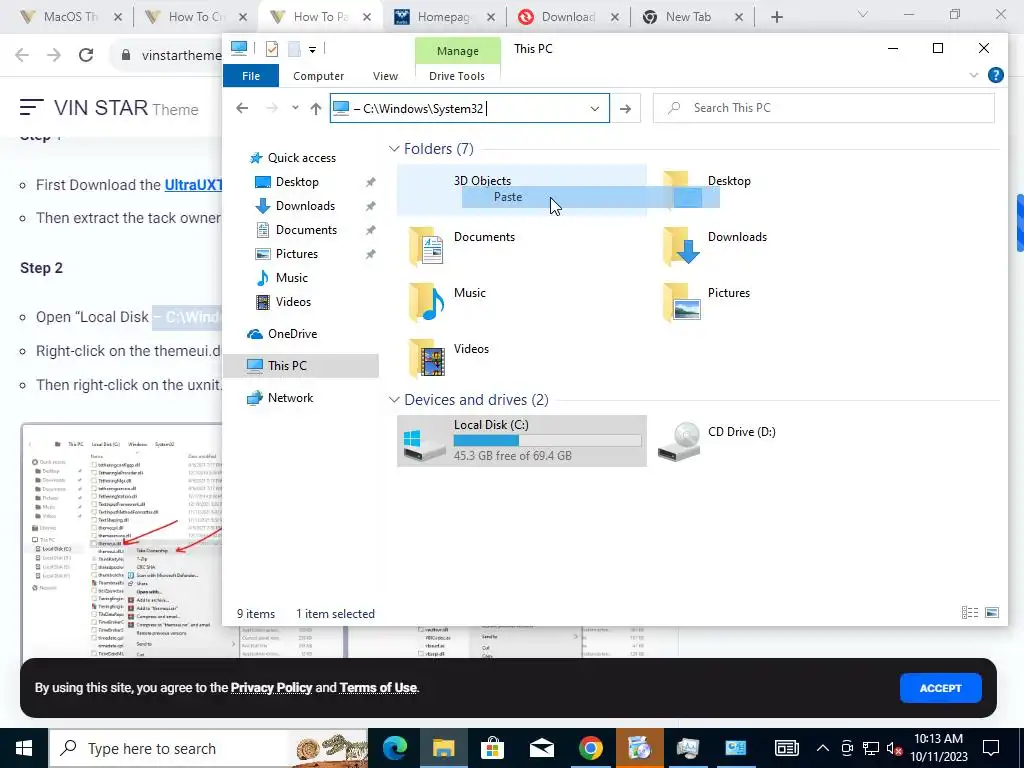Switch to the Homepage browser tab
The image size is (1024, 768).
(x=443, y=17)
